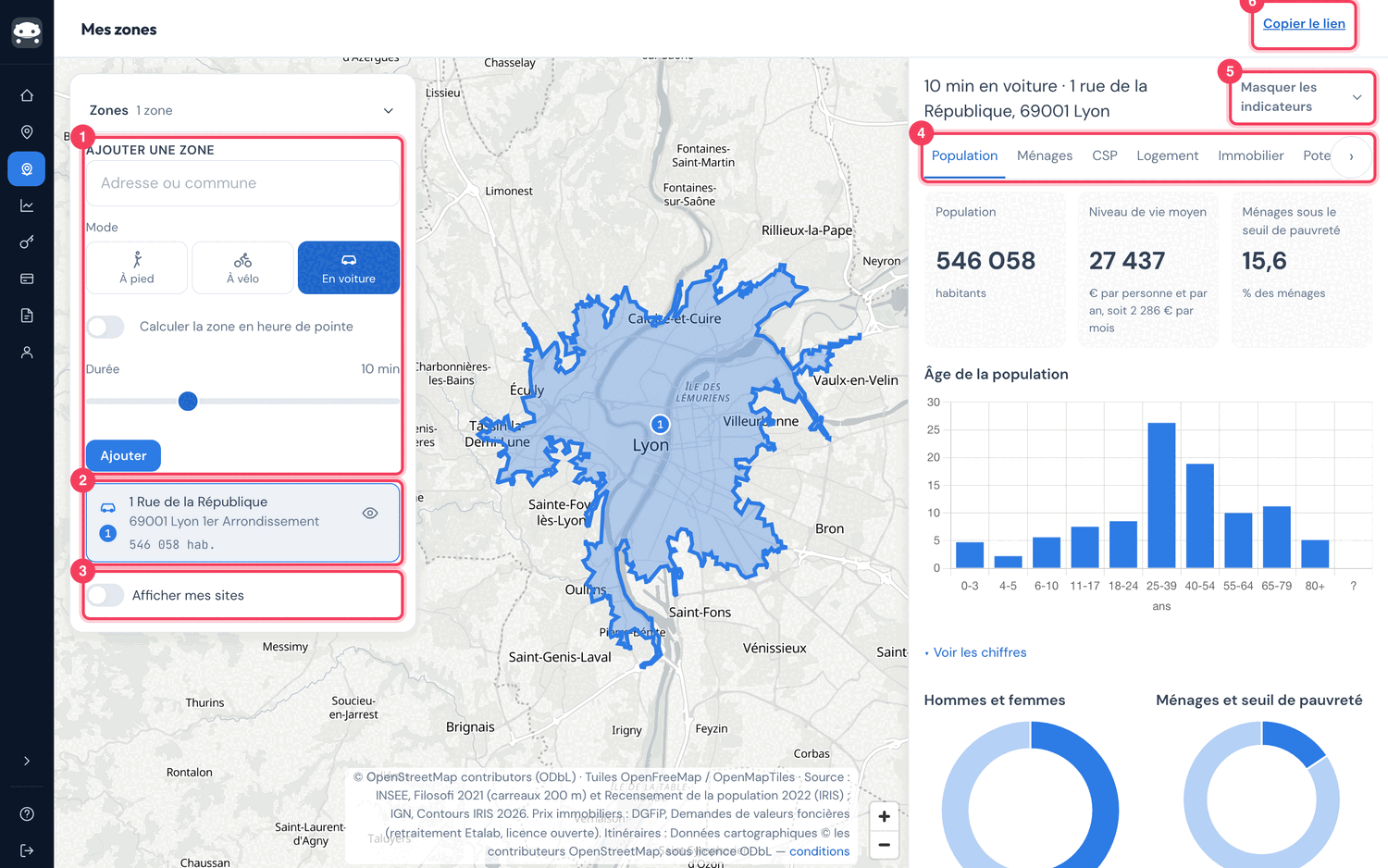Expand Voir les chiffres disclosure
This screenshot has width=1388, height=868.
tap(975, 652)
